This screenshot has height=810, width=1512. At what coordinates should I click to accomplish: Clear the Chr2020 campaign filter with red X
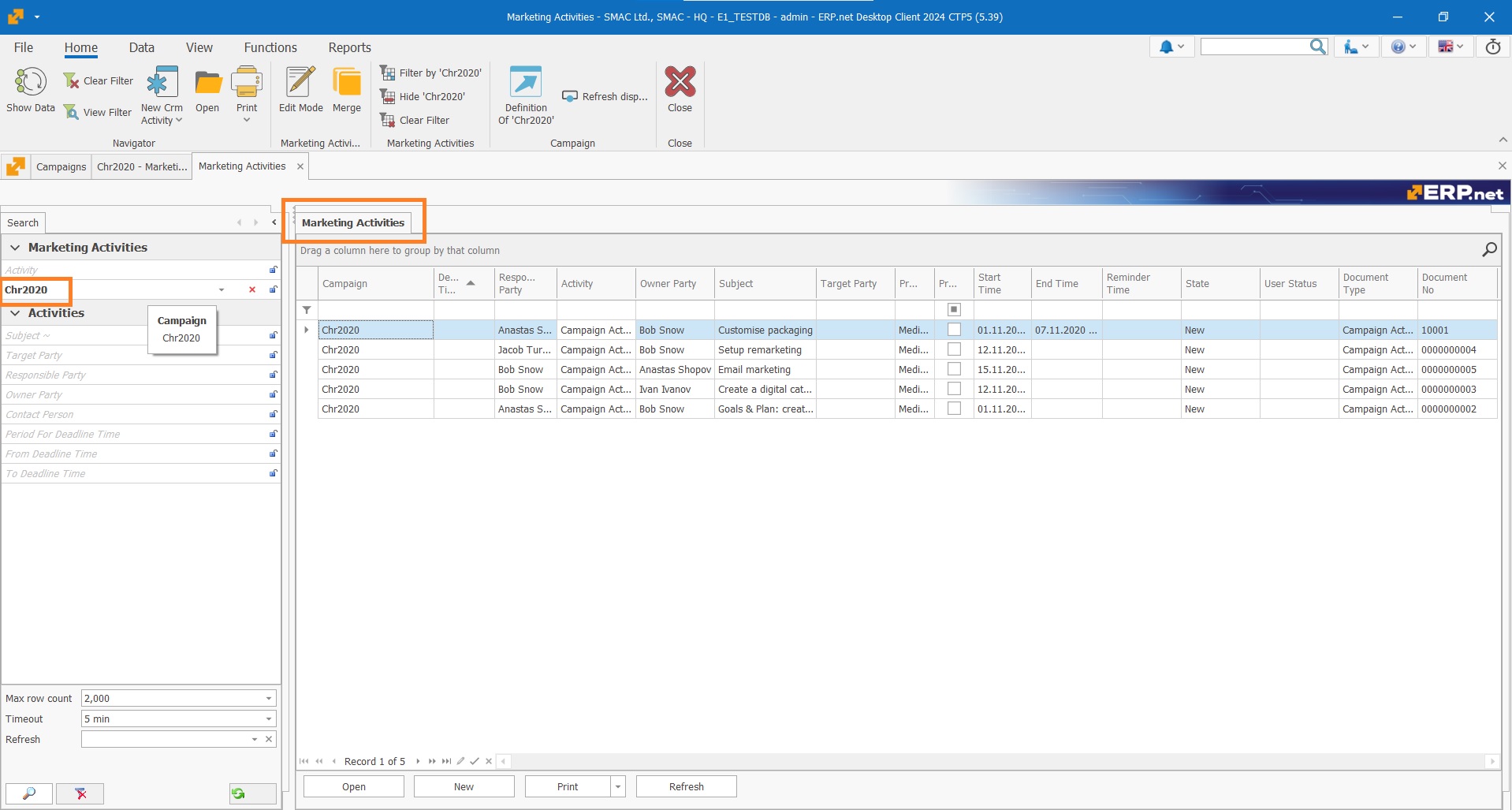click(252, 289)
